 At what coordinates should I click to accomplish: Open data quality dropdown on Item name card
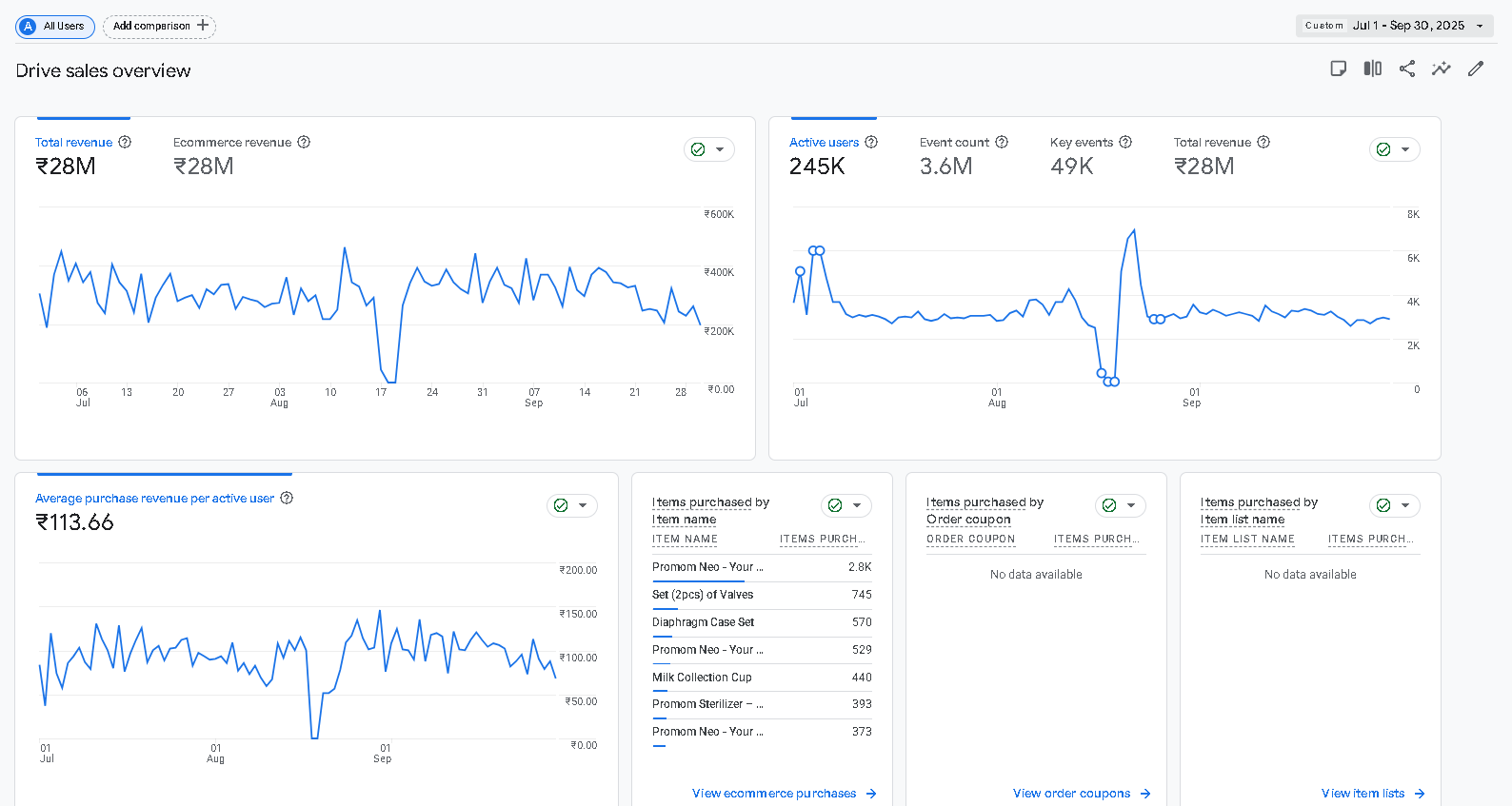click(x=846, y=505)
